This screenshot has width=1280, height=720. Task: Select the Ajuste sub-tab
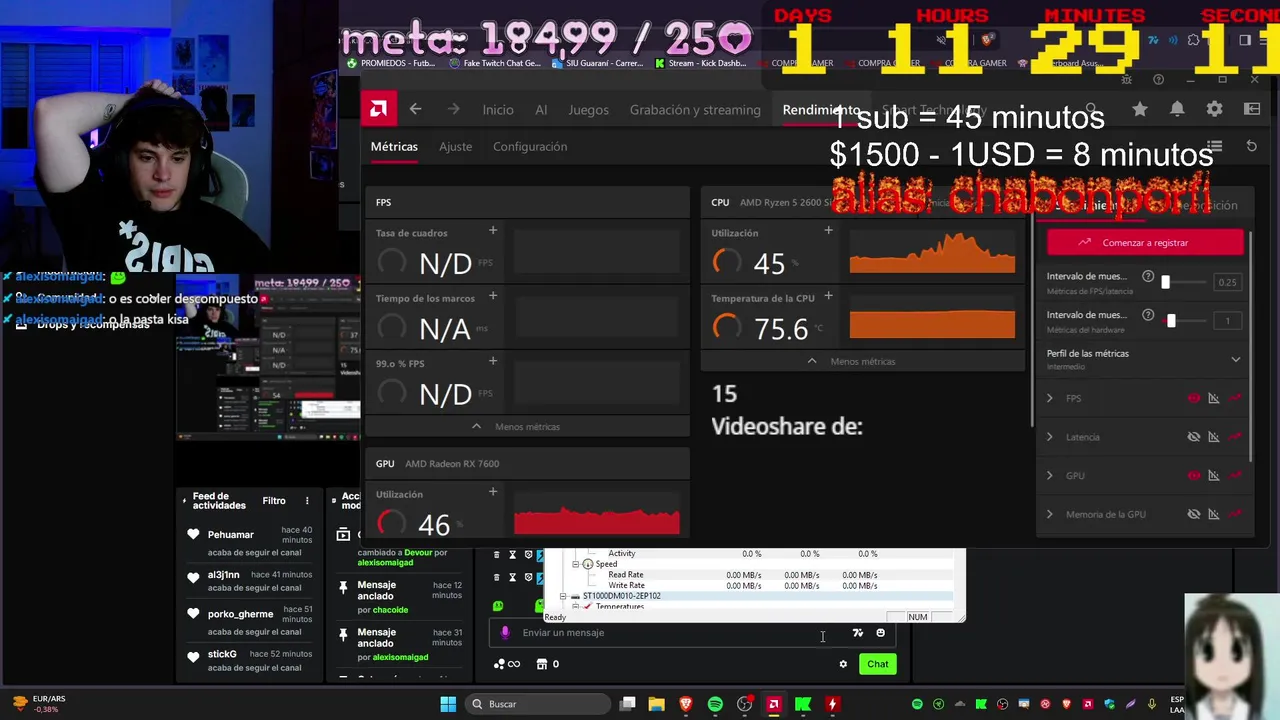(x=455, y=146)
